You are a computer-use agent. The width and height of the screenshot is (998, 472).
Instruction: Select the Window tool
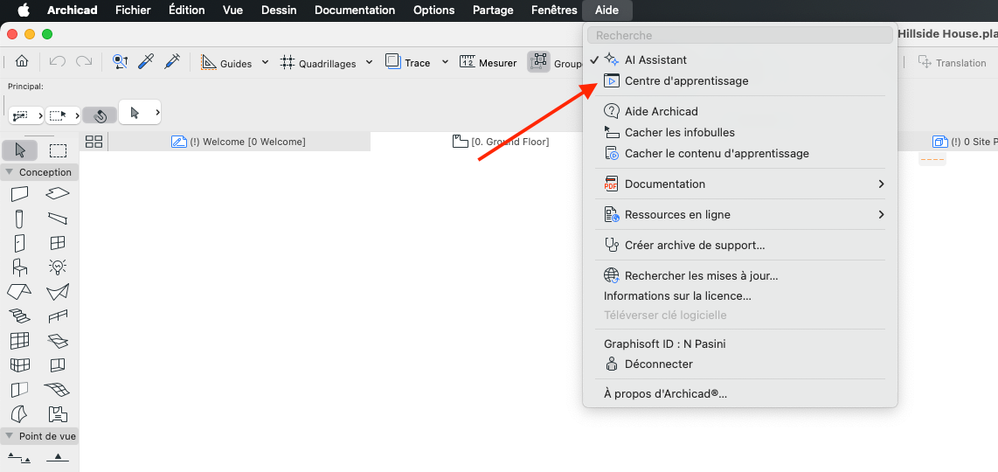58,242
